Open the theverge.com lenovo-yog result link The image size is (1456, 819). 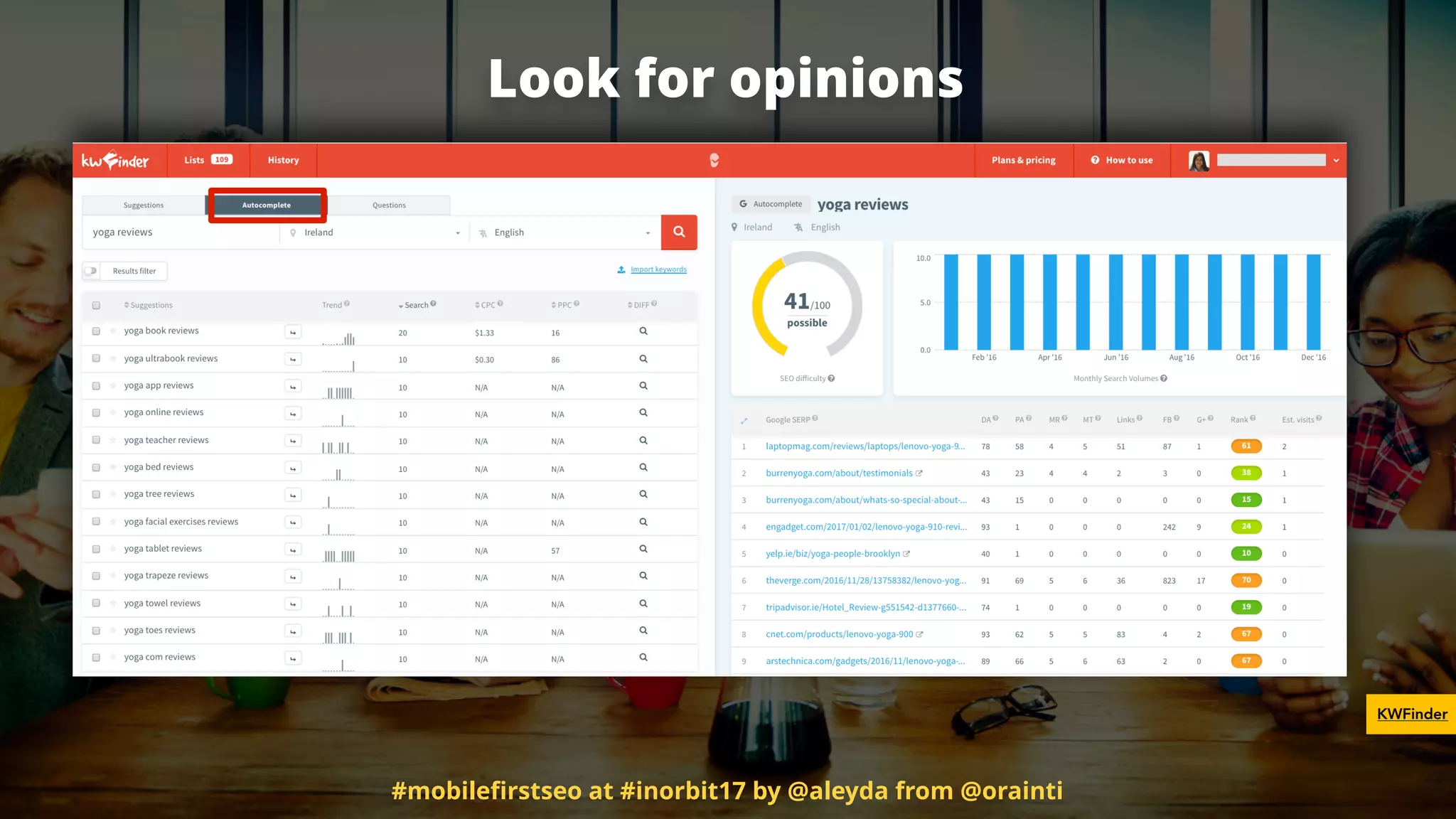coord(866,581)
